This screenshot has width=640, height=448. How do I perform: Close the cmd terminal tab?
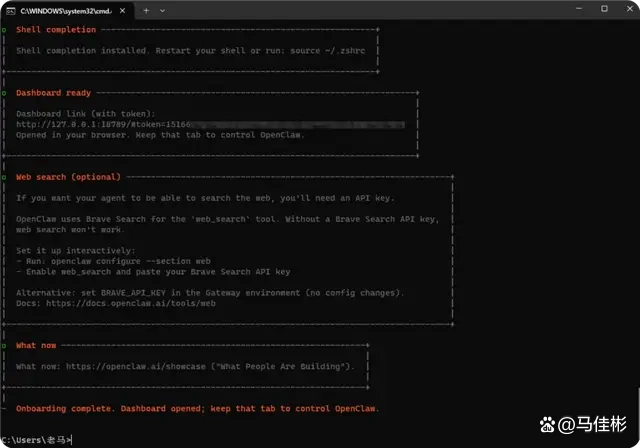click(124, 9)
